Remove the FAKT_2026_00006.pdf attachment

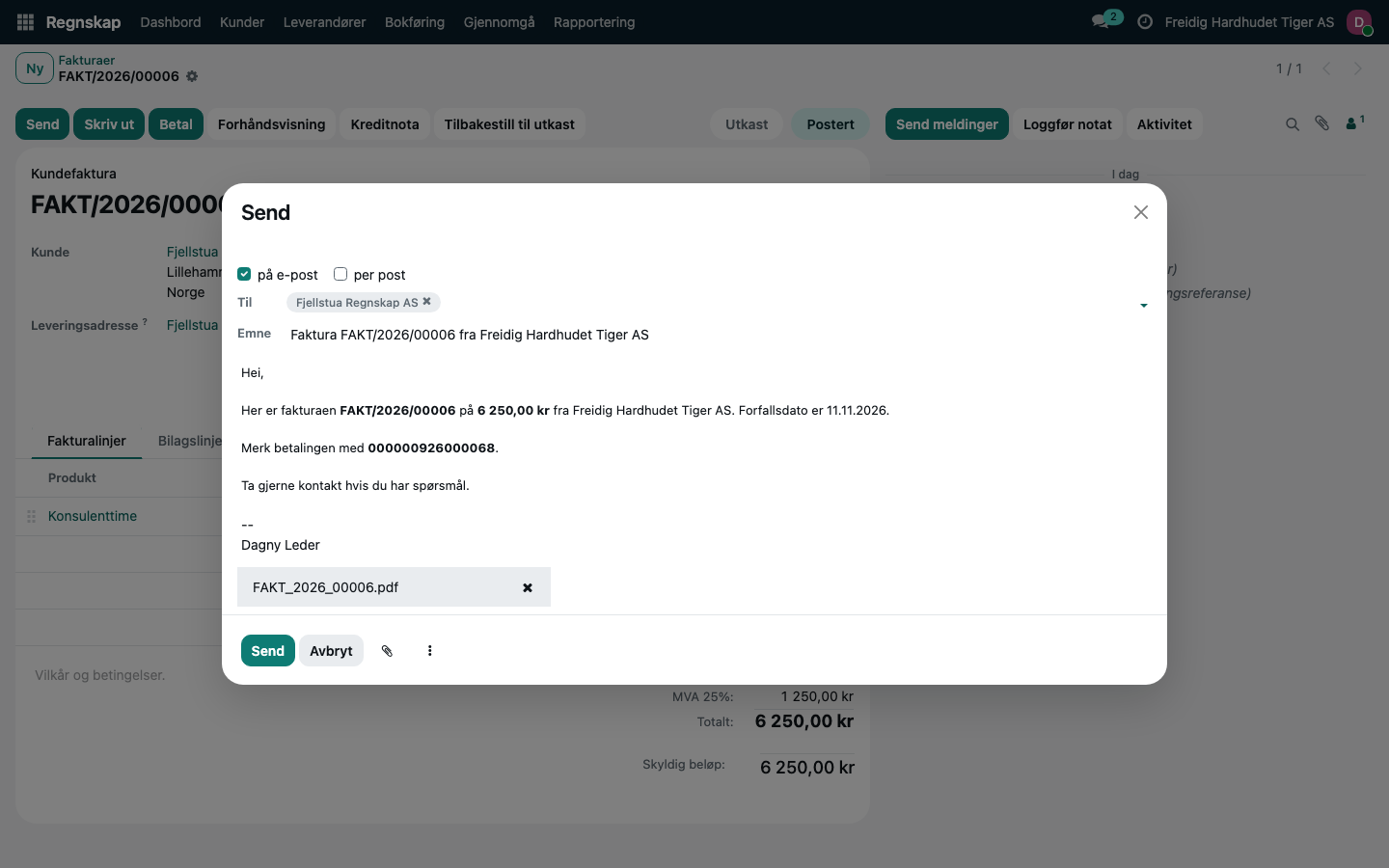pyautogui.click(x=528, y=587)
